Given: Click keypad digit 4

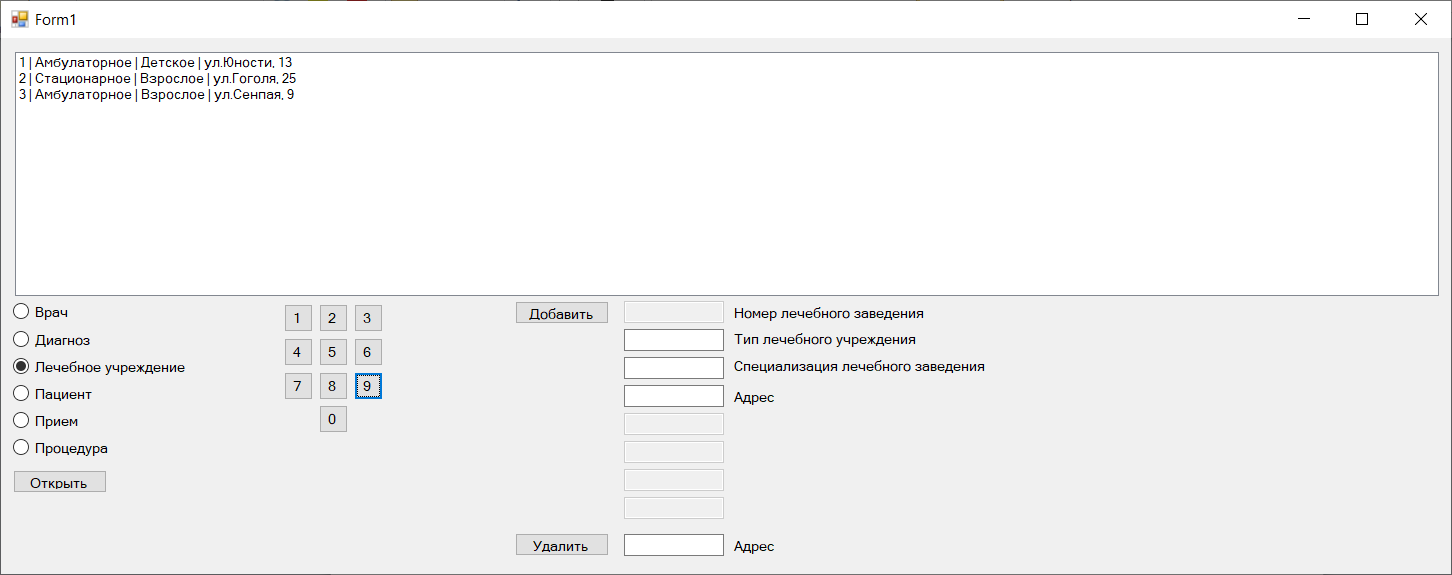Looking at the screenshot, I should (298, 352).
